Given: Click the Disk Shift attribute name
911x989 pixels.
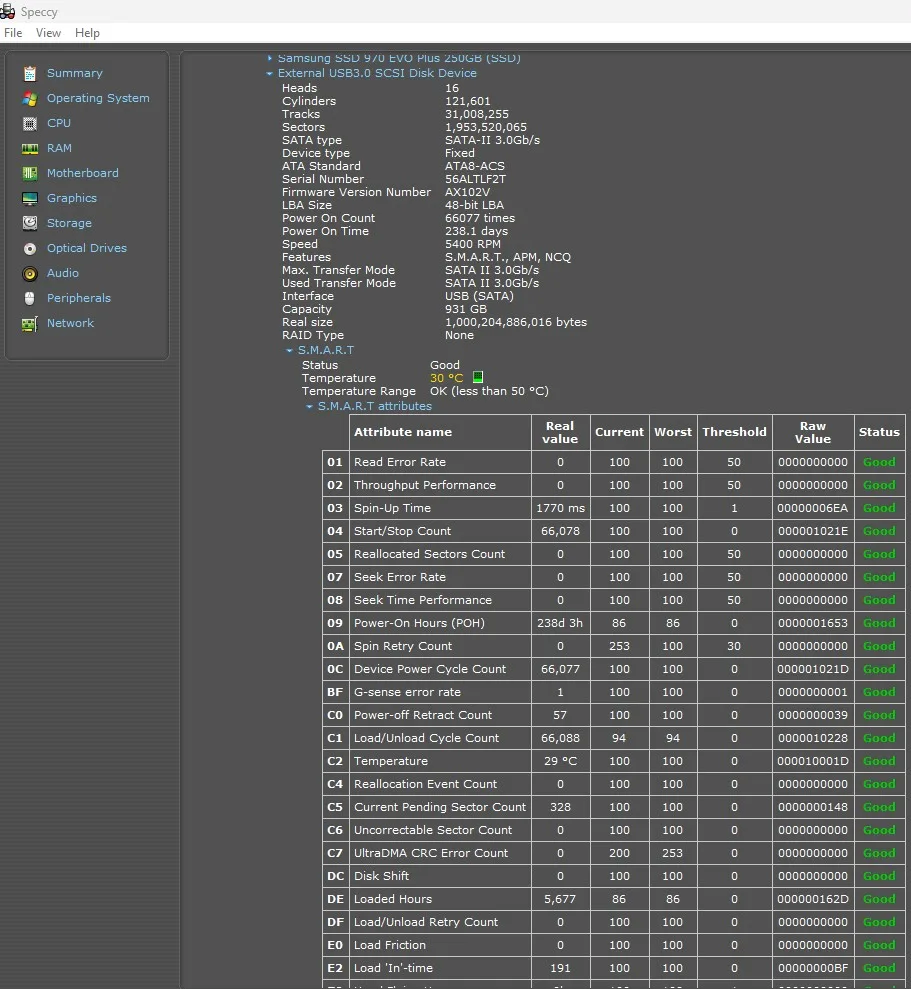Looking at the screenshot, I should coord(382,876).
